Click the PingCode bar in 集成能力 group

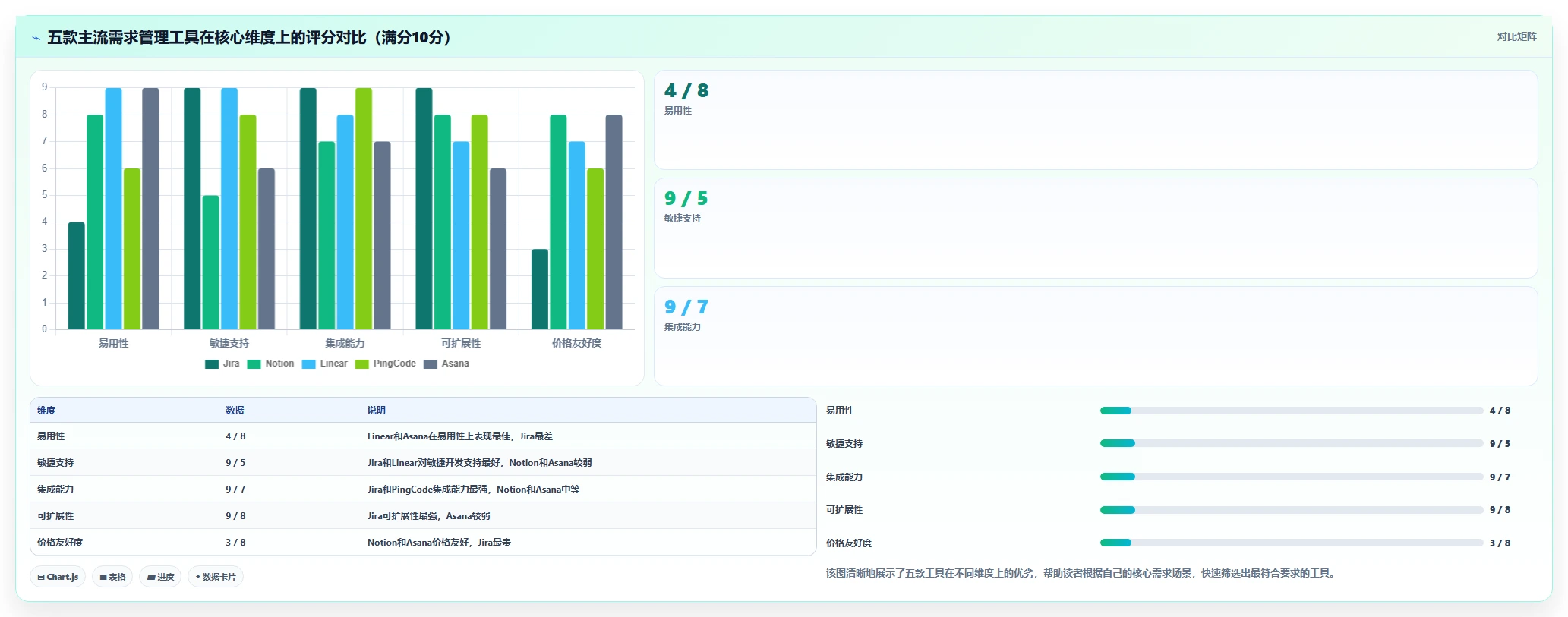pos(364,209)
